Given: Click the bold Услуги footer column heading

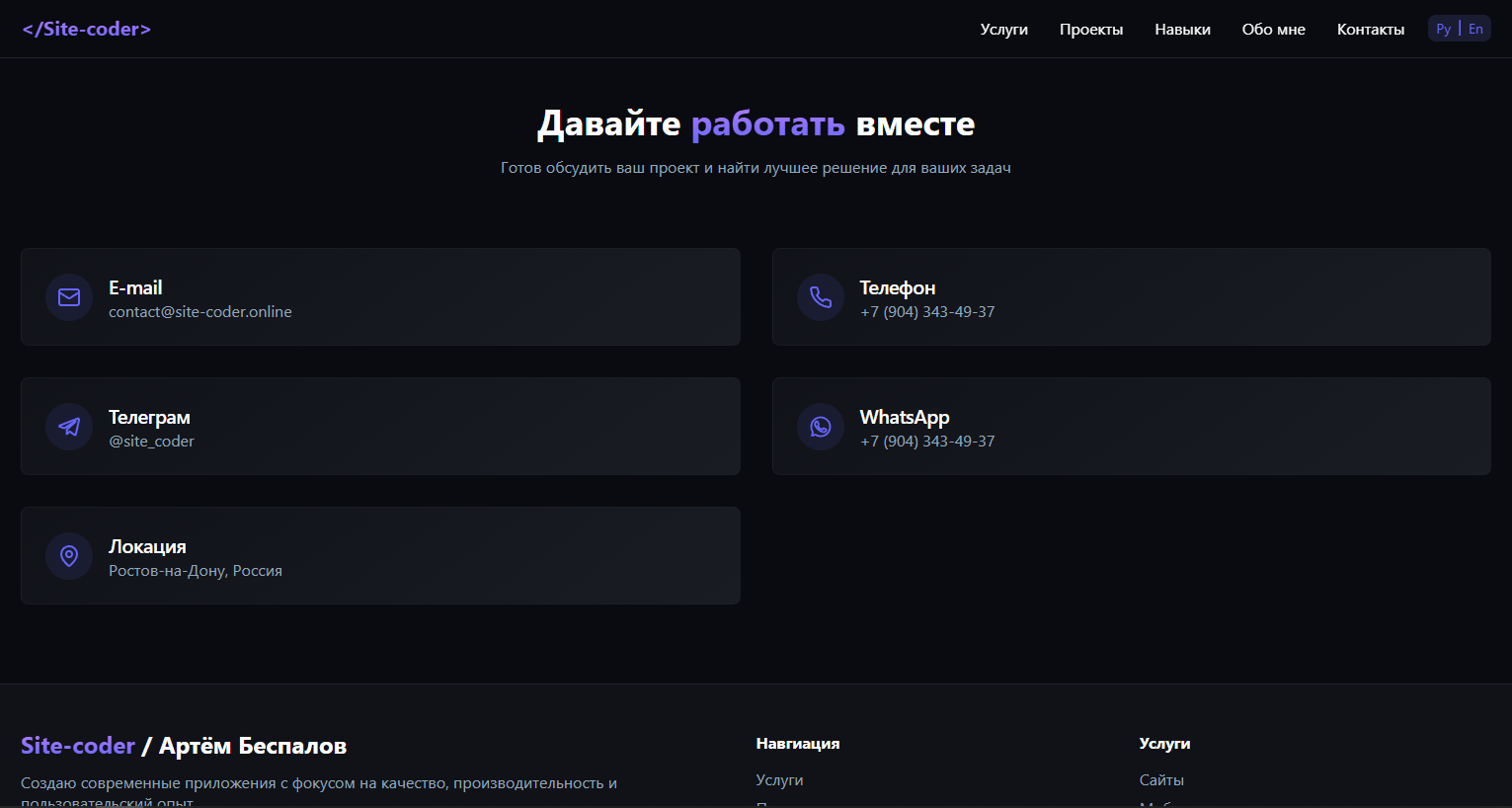Looking at the screenshot, I should [x=1164, y=744].
